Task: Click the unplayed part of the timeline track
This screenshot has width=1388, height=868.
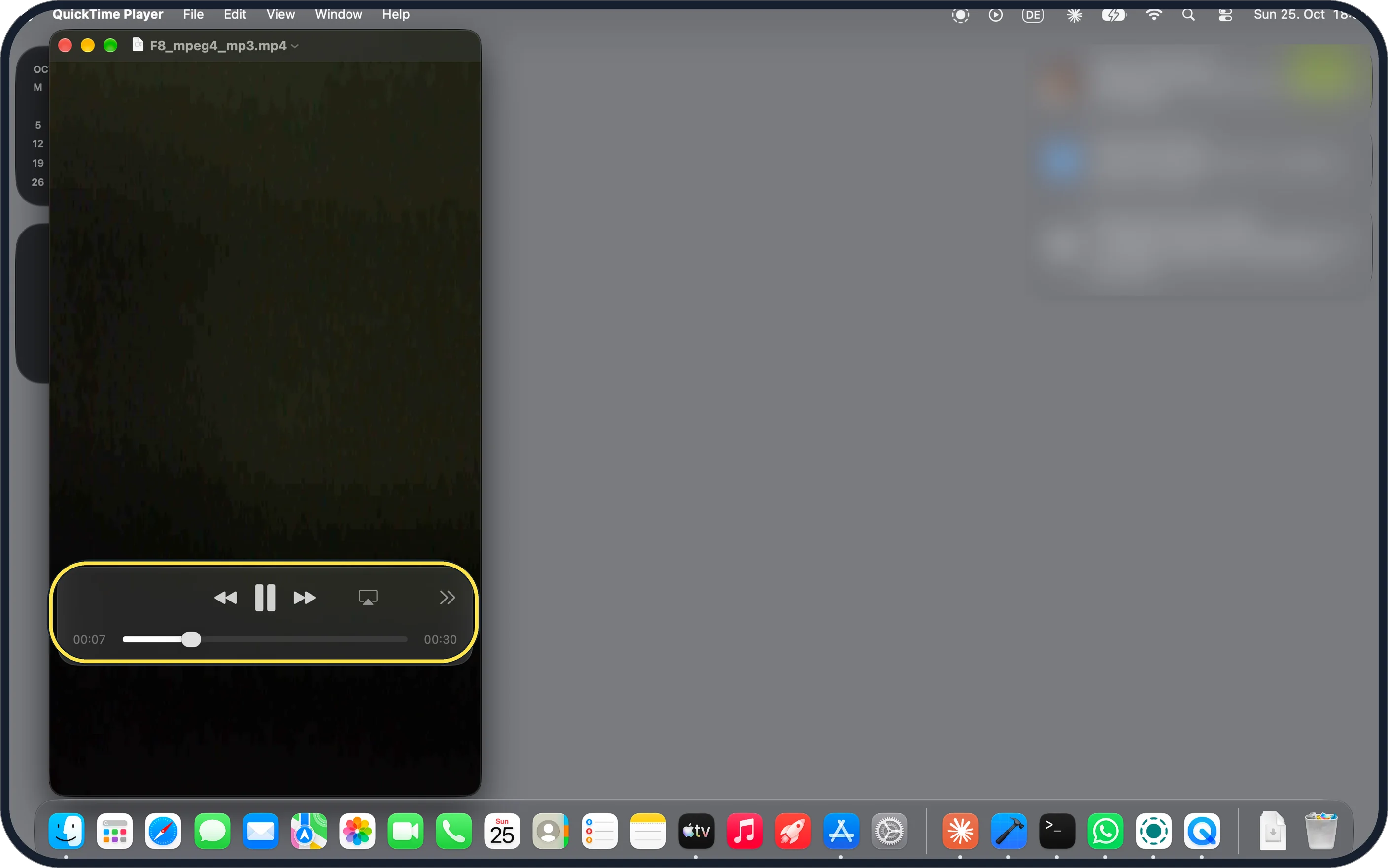Action: pos(304,639)
